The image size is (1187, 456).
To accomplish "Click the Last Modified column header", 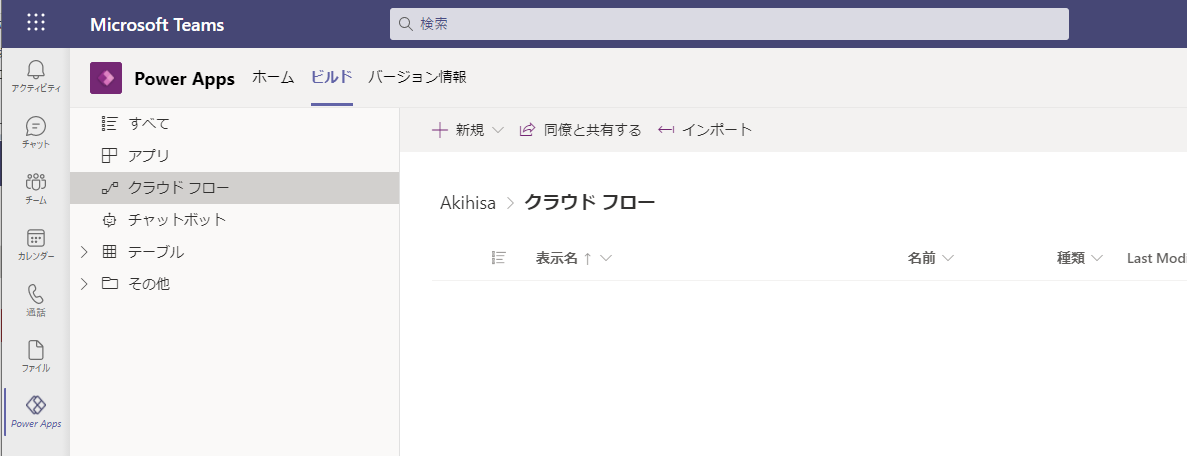I will pyautogui.click(x=1156, y=258).
